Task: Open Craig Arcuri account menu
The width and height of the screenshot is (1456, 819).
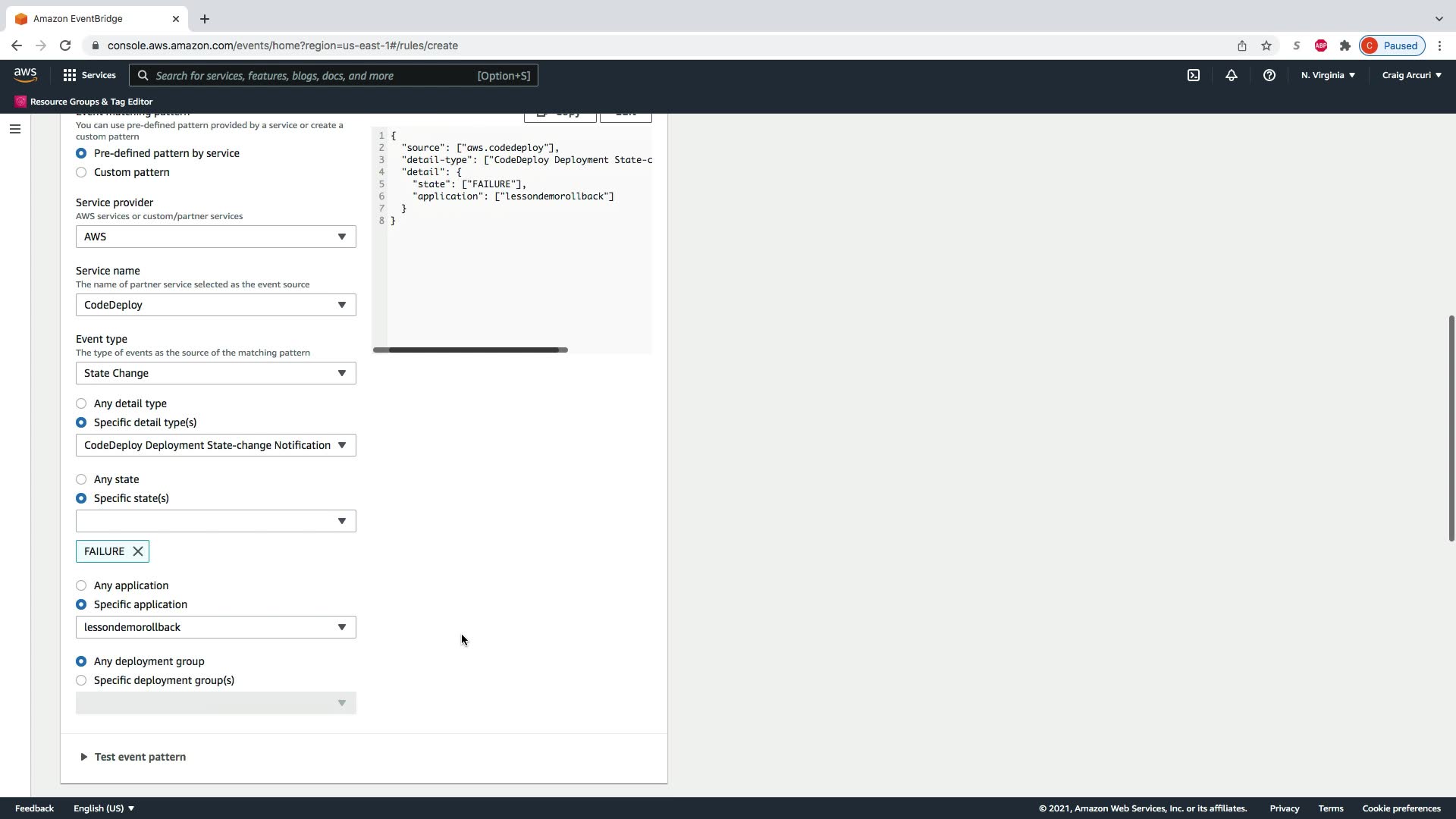Action: click(1411, 75)
